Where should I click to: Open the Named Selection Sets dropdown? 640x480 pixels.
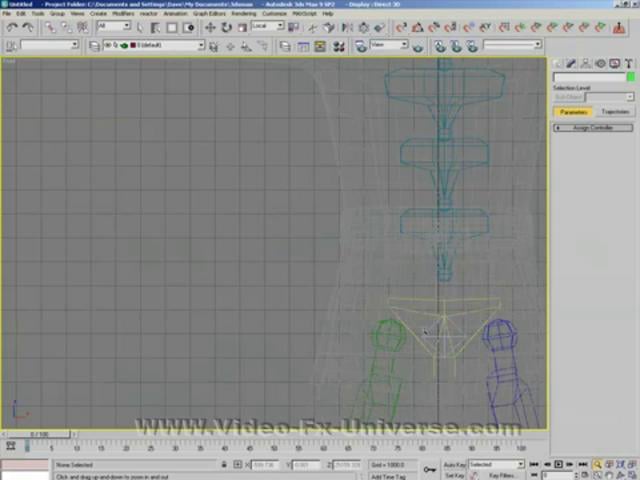click(x=49, y=45)
